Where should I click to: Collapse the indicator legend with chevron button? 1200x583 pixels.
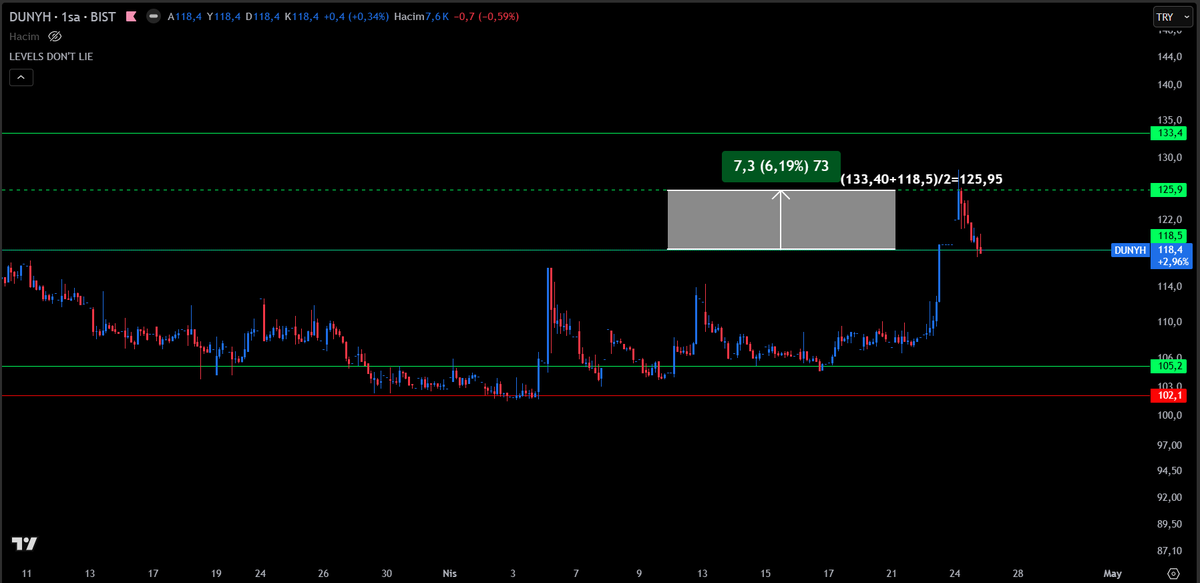(22, 76)
